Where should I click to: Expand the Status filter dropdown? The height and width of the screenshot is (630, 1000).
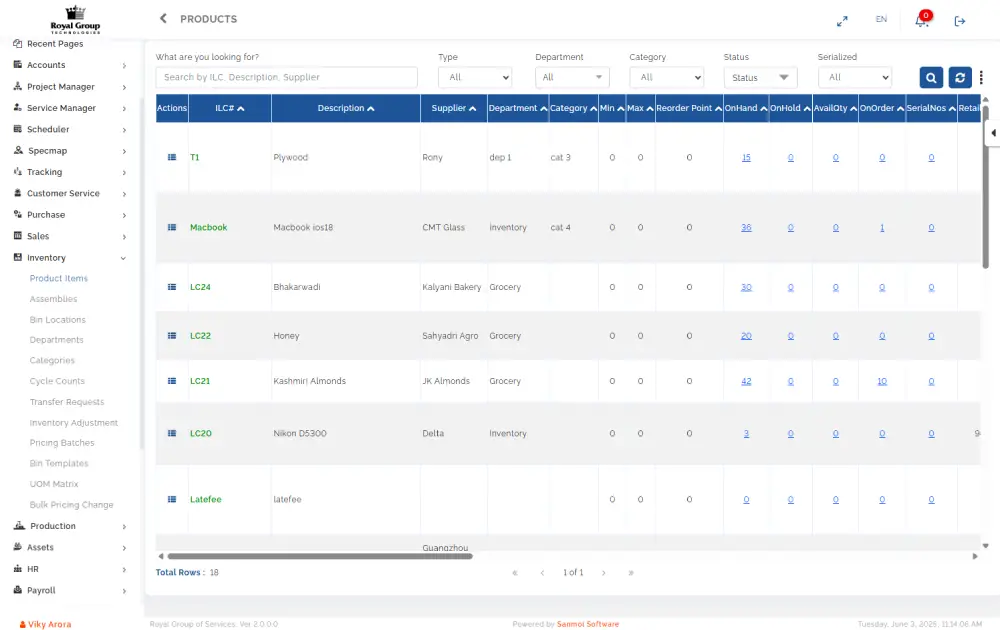pyautogui.click(x=760, y=77)
